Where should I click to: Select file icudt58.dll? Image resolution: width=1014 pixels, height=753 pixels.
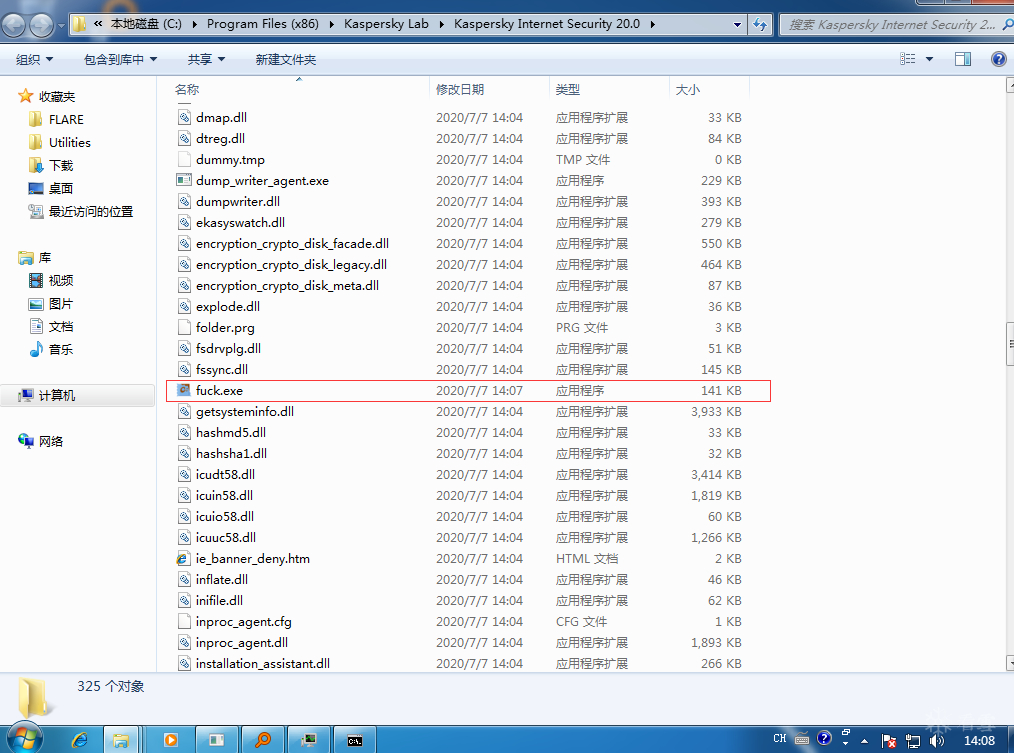pyautogui.click(x=225, y=474)
